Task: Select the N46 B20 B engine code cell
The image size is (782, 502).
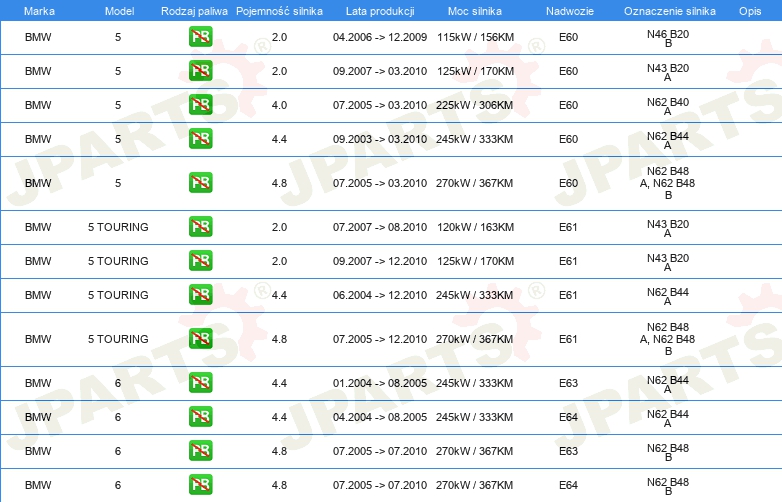Action: 667,38
